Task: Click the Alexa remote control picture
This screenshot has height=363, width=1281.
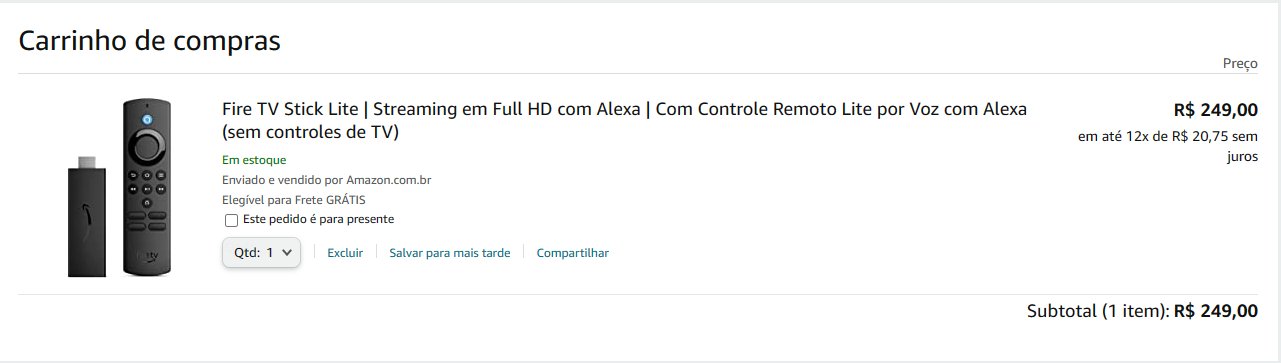Action: click(146, 187)
